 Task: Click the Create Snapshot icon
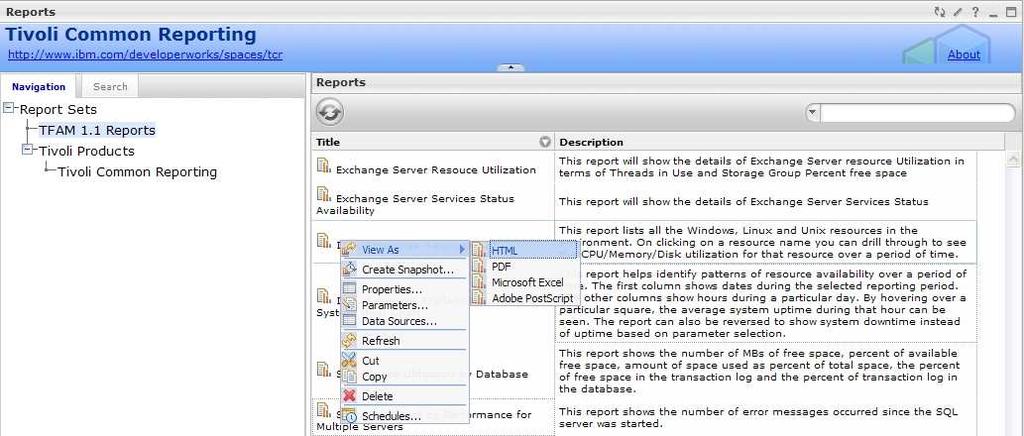(x=349, y=269)
